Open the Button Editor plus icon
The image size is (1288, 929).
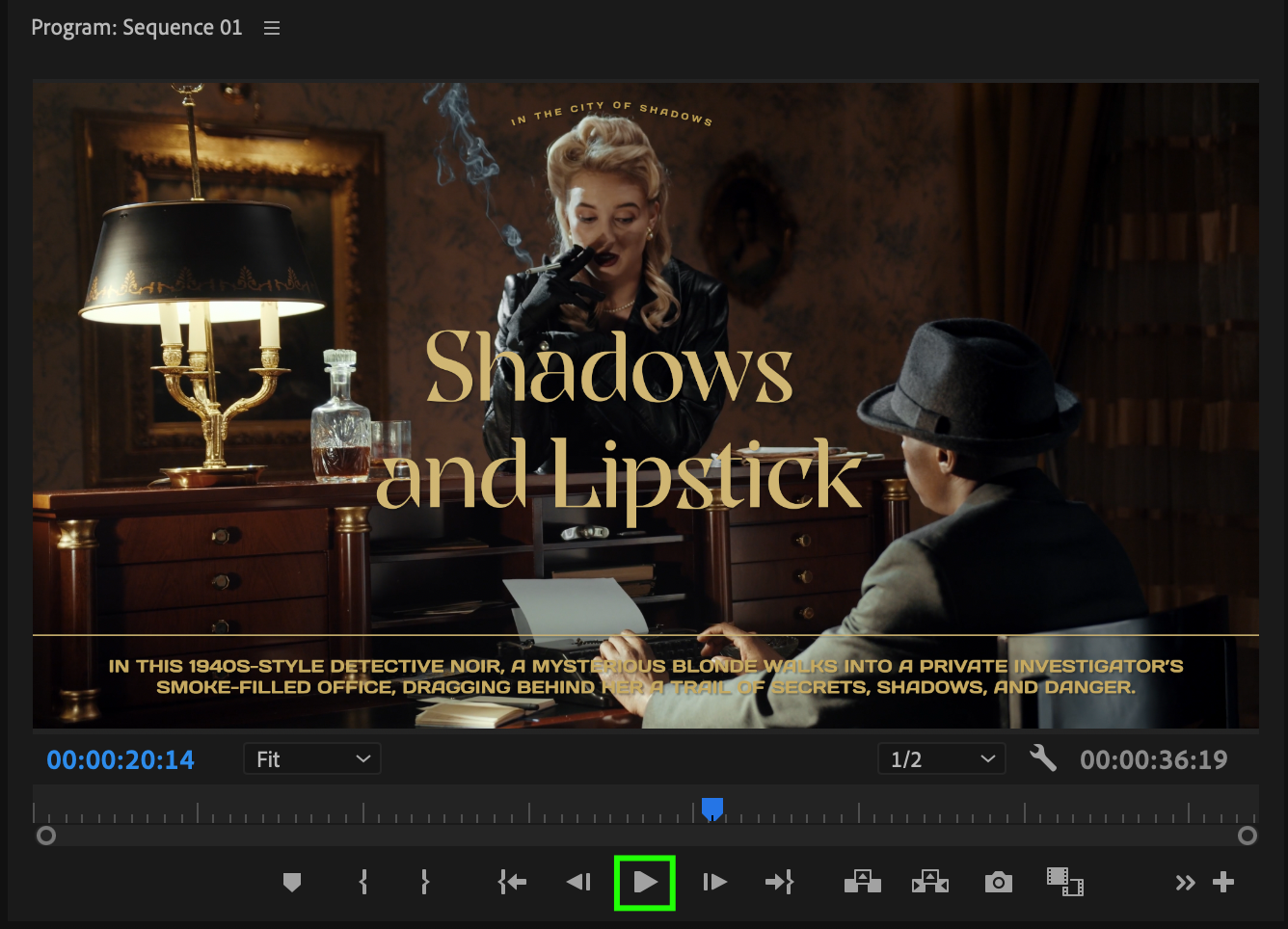tap(1223, 882)
